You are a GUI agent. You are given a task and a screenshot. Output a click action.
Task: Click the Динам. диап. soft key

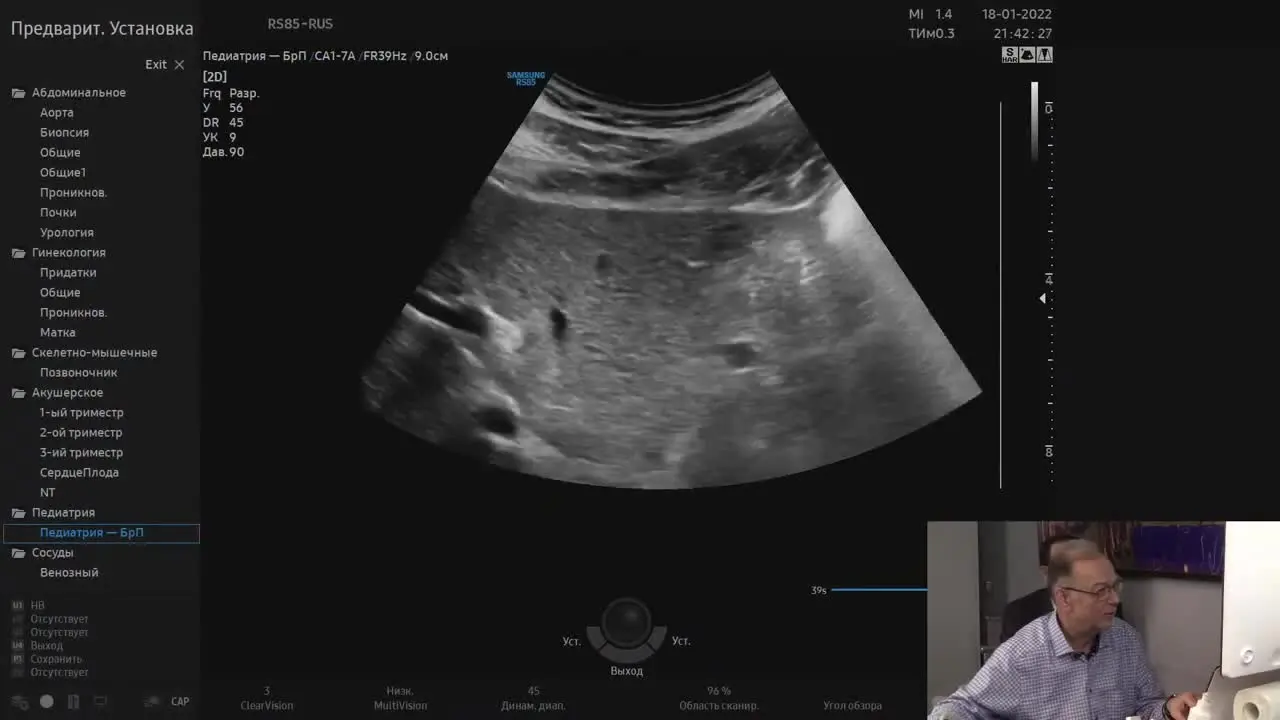tap(534, 698)
